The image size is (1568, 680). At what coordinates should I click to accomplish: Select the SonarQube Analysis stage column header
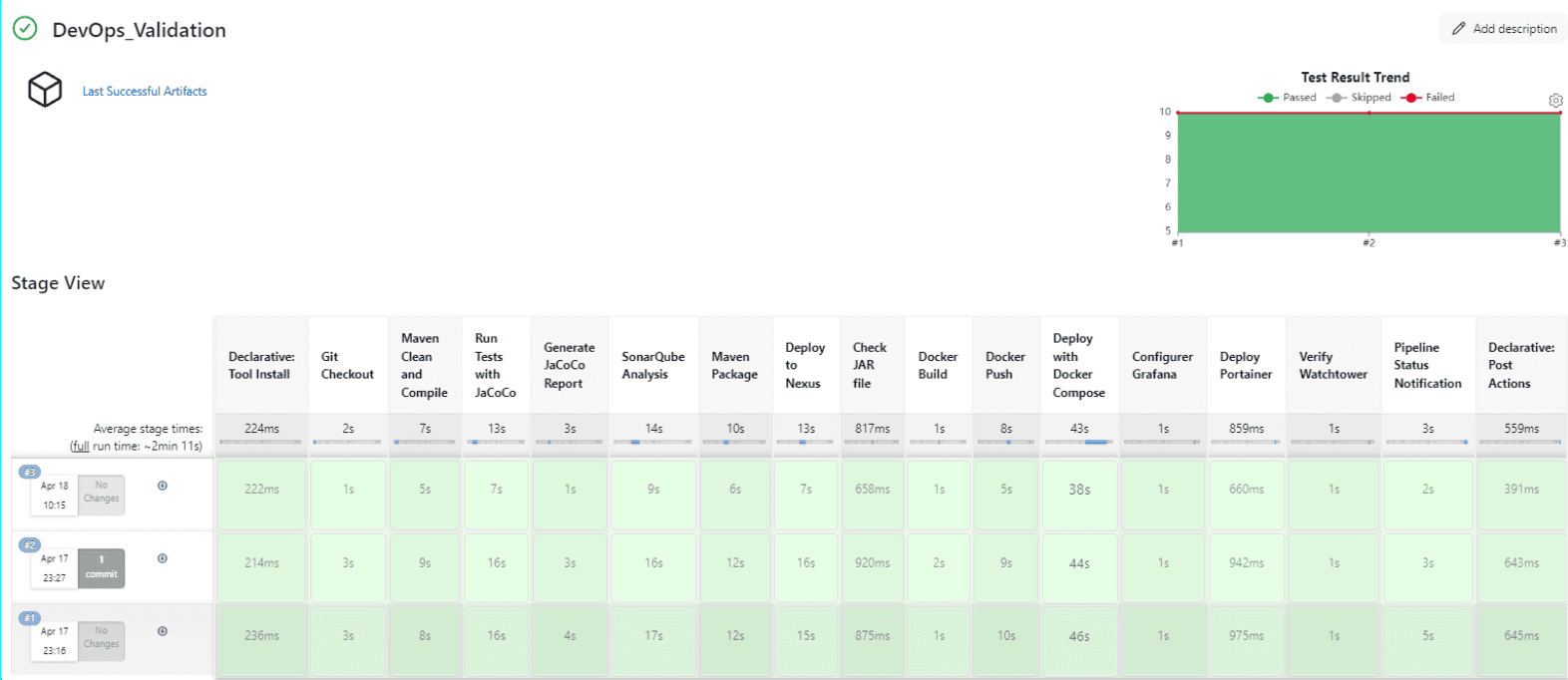[653, 366]
